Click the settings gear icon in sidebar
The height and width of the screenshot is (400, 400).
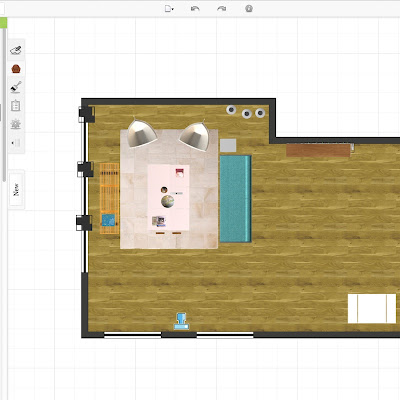click(x=16, y=124)
